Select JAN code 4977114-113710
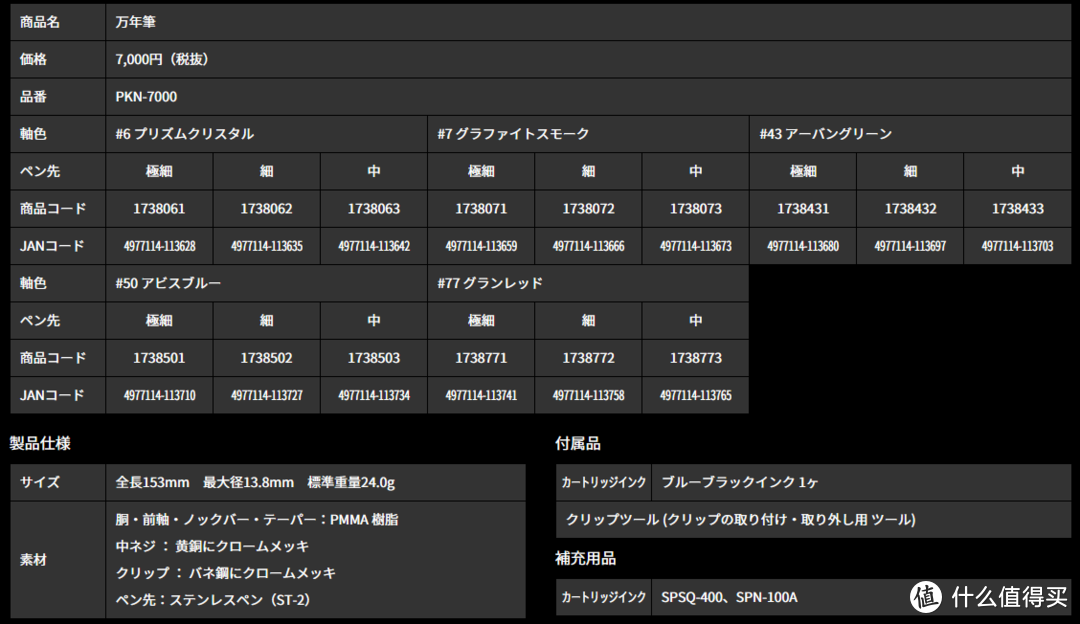 [159, 396]
